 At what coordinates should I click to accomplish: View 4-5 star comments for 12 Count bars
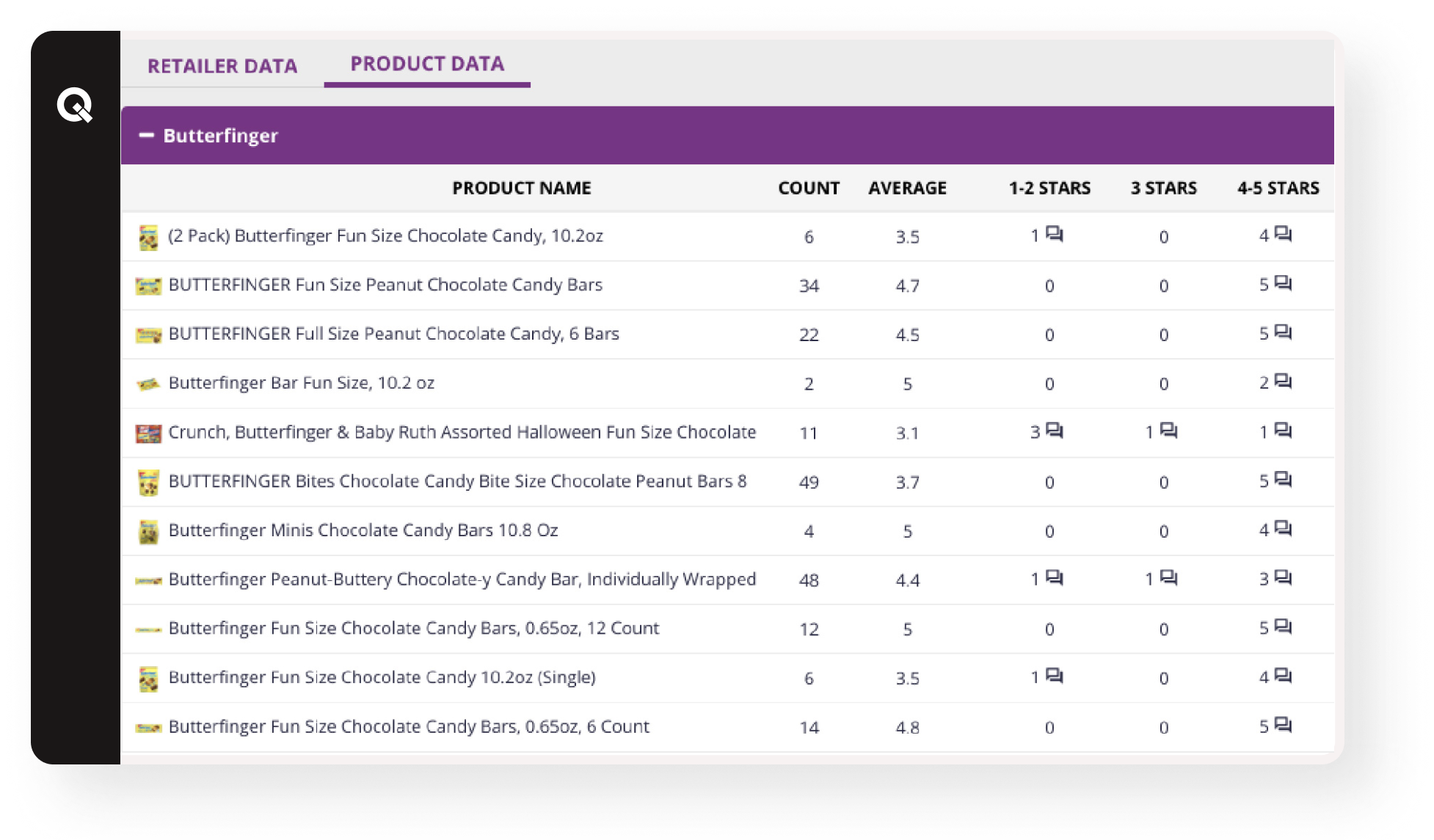(1284, 627)
